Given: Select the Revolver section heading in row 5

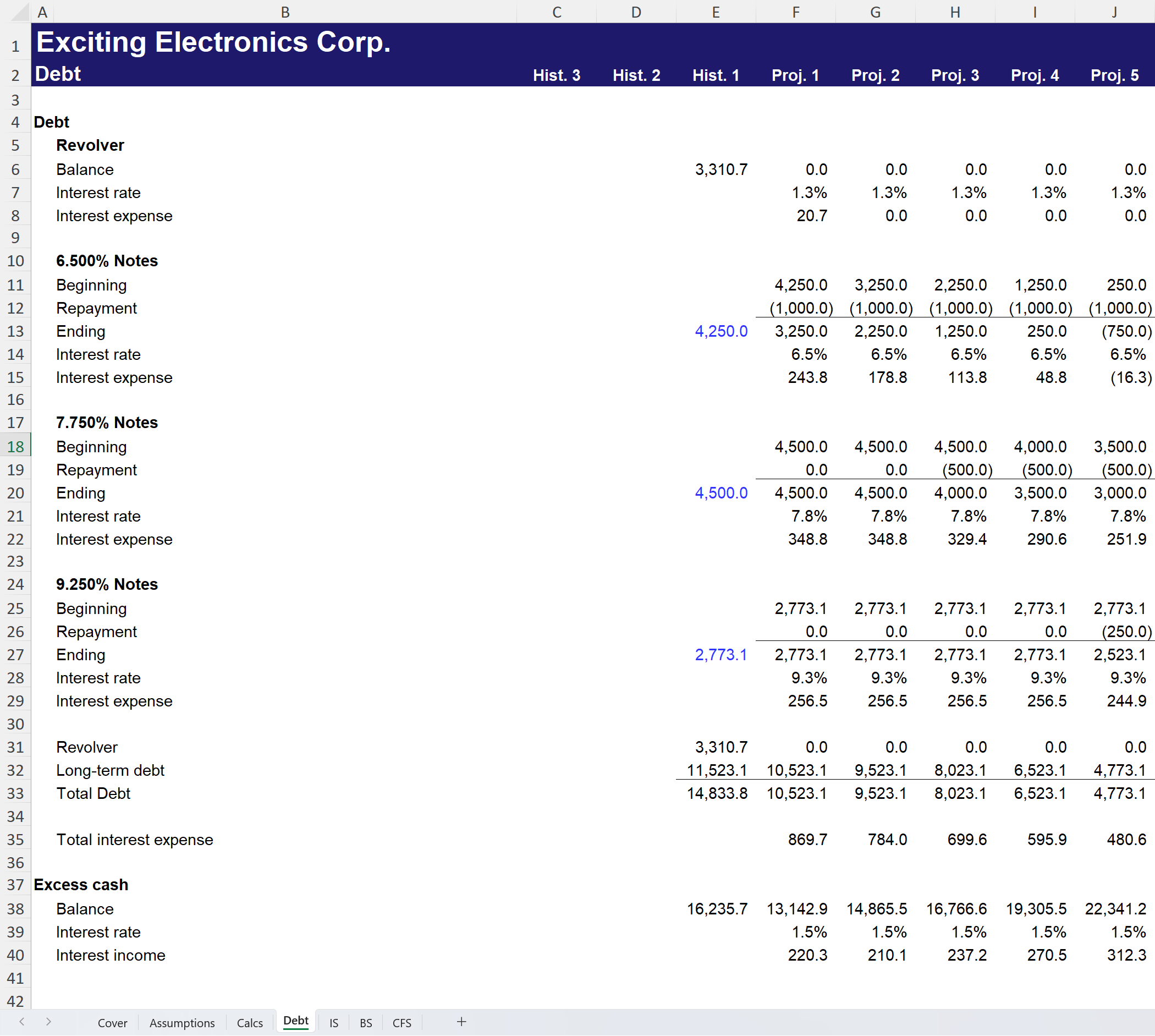Looking at the screenshot, I should (90, 145).
